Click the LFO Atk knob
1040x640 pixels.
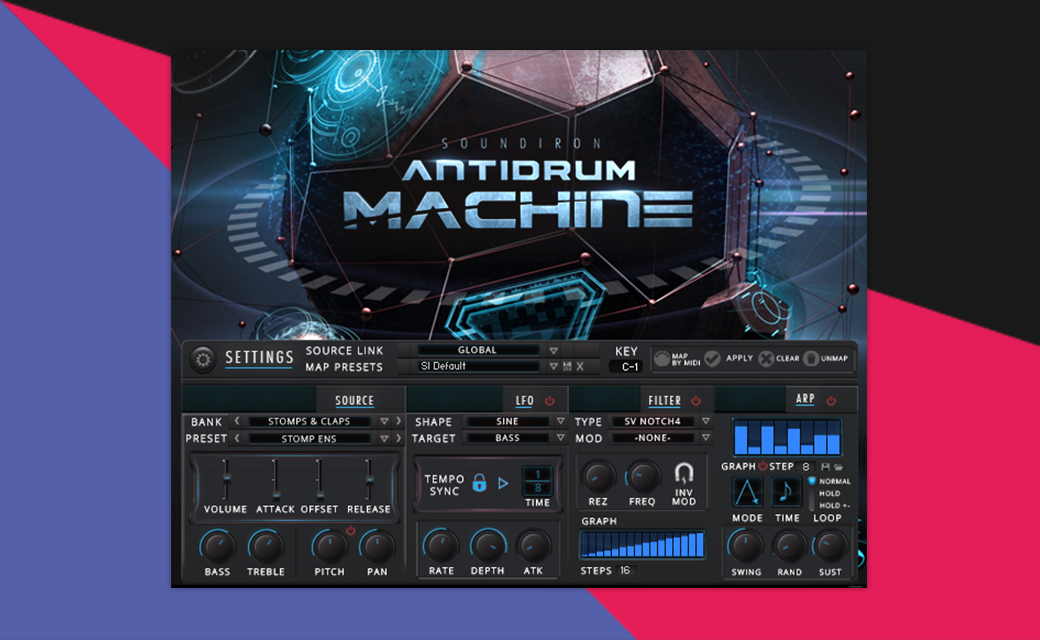pyautogui.click(x=533, y=546)
